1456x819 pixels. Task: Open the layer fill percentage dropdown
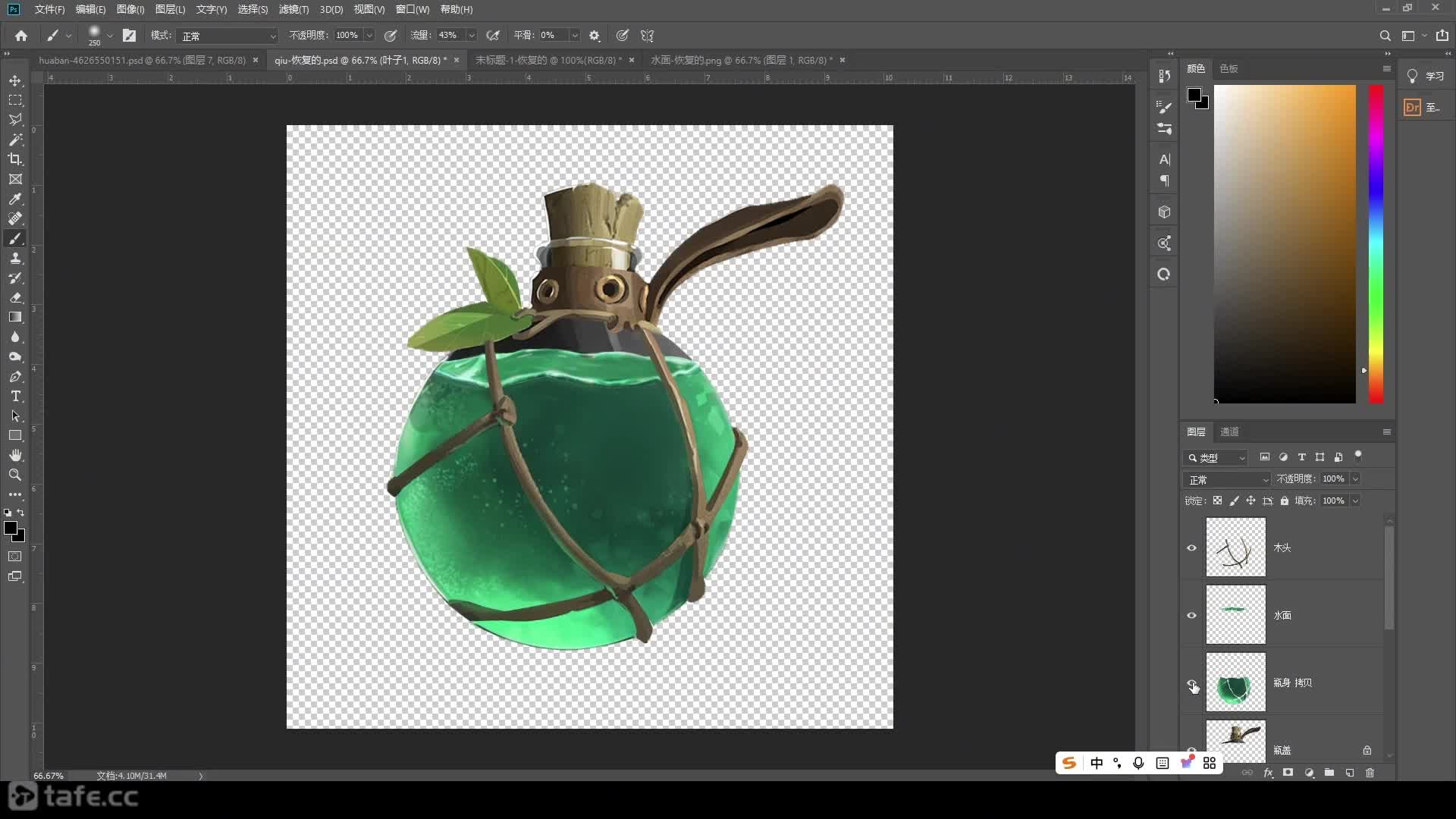tap(1355, 500)
